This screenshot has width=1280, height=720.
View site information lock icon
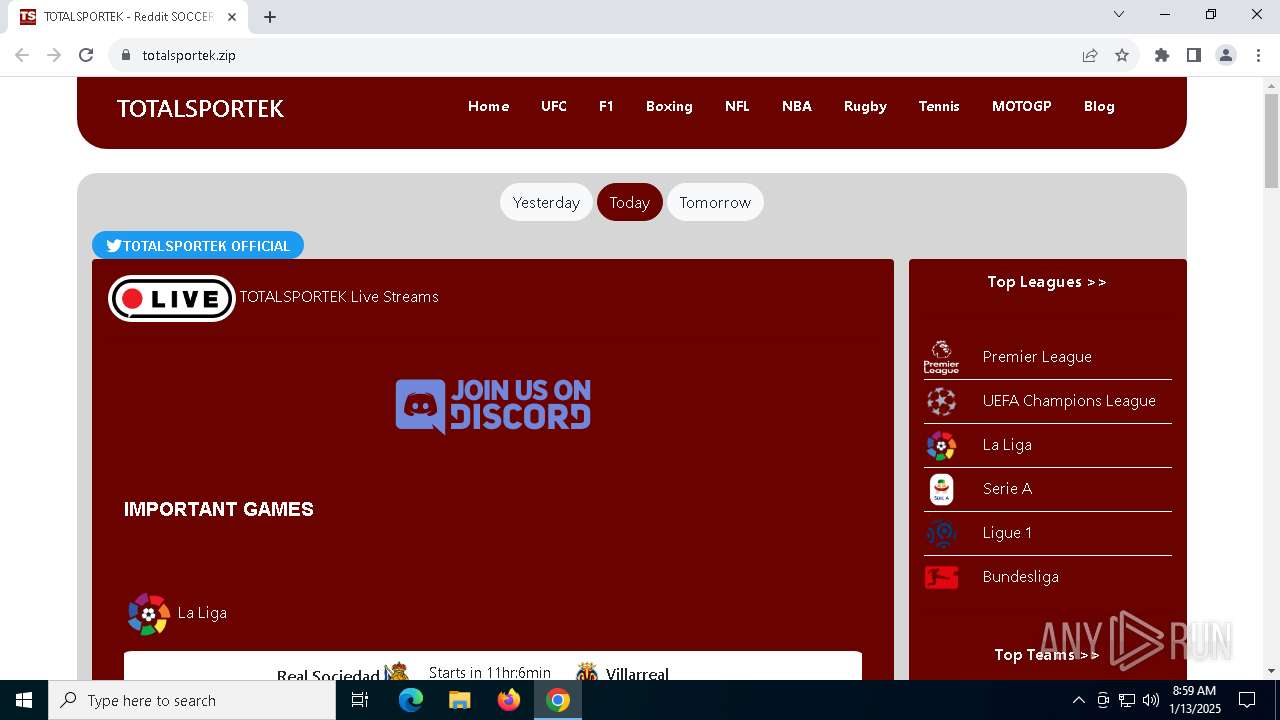[x=126, y=55]
